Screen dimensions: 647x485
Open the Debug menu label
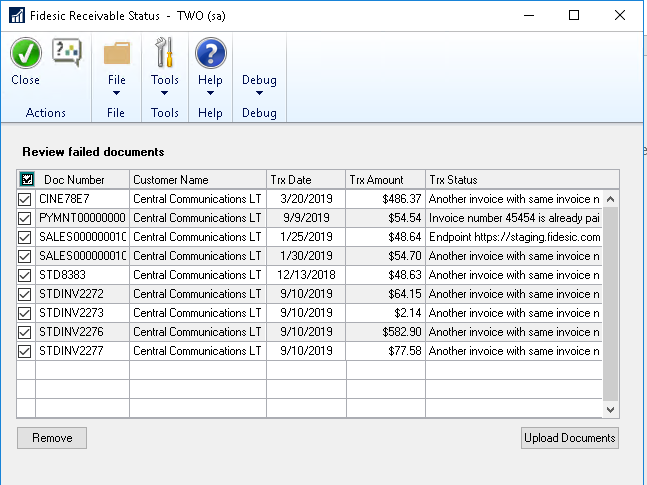tap(259, 80)
